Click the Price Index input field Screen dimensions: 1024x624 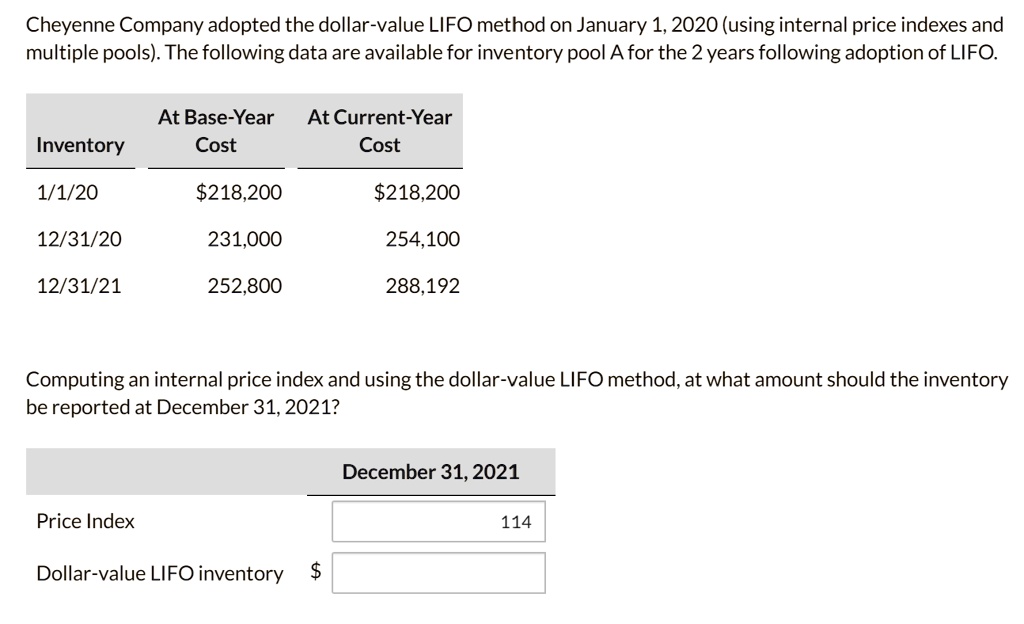437,521
